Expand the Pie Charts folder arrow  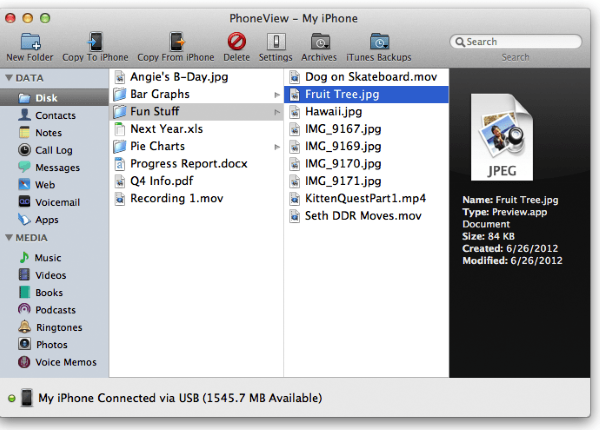[276, 146]
